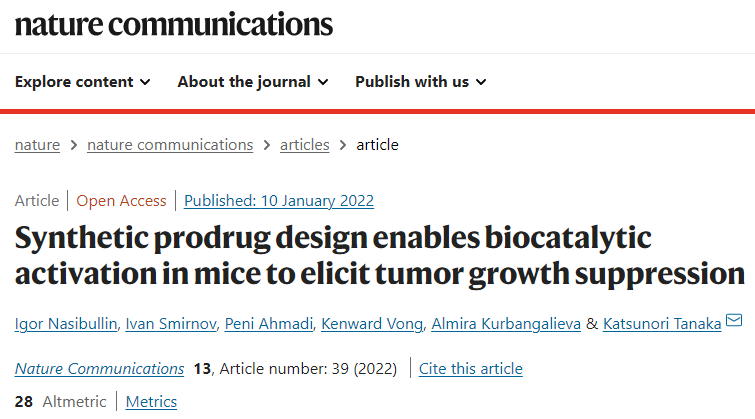The image size is (755, 419).
Task: Expand the Publish with us menu
Action: point(420,82)
